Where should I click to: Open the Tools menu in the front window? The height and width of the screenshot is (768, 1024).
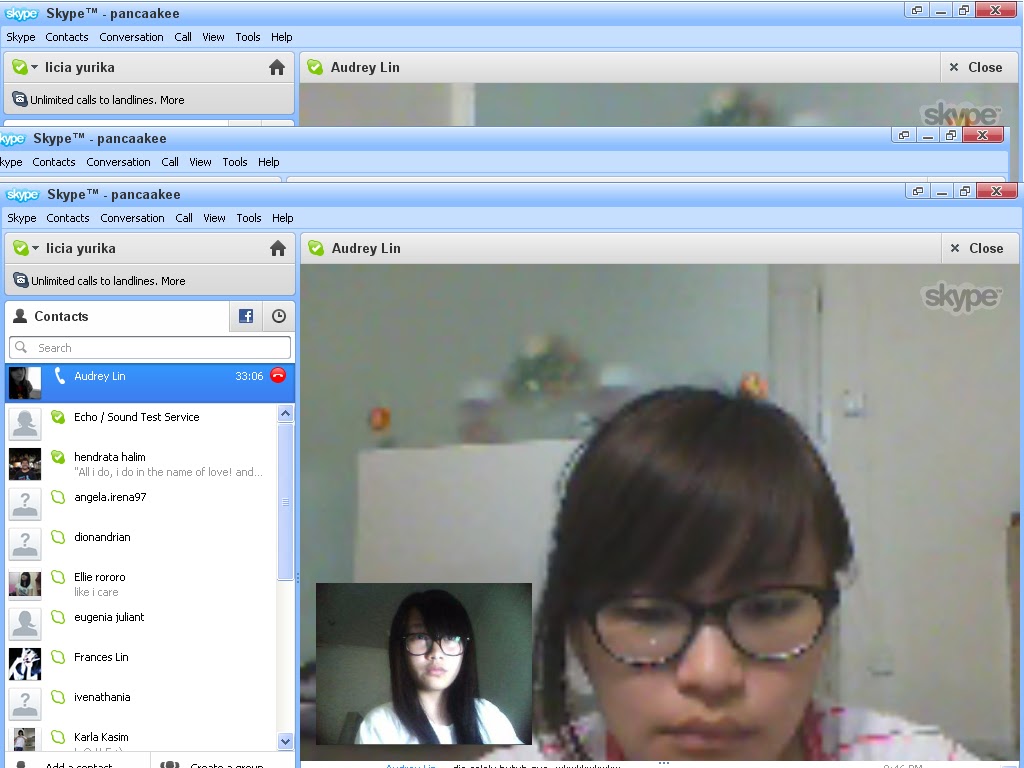coord(249,218)
